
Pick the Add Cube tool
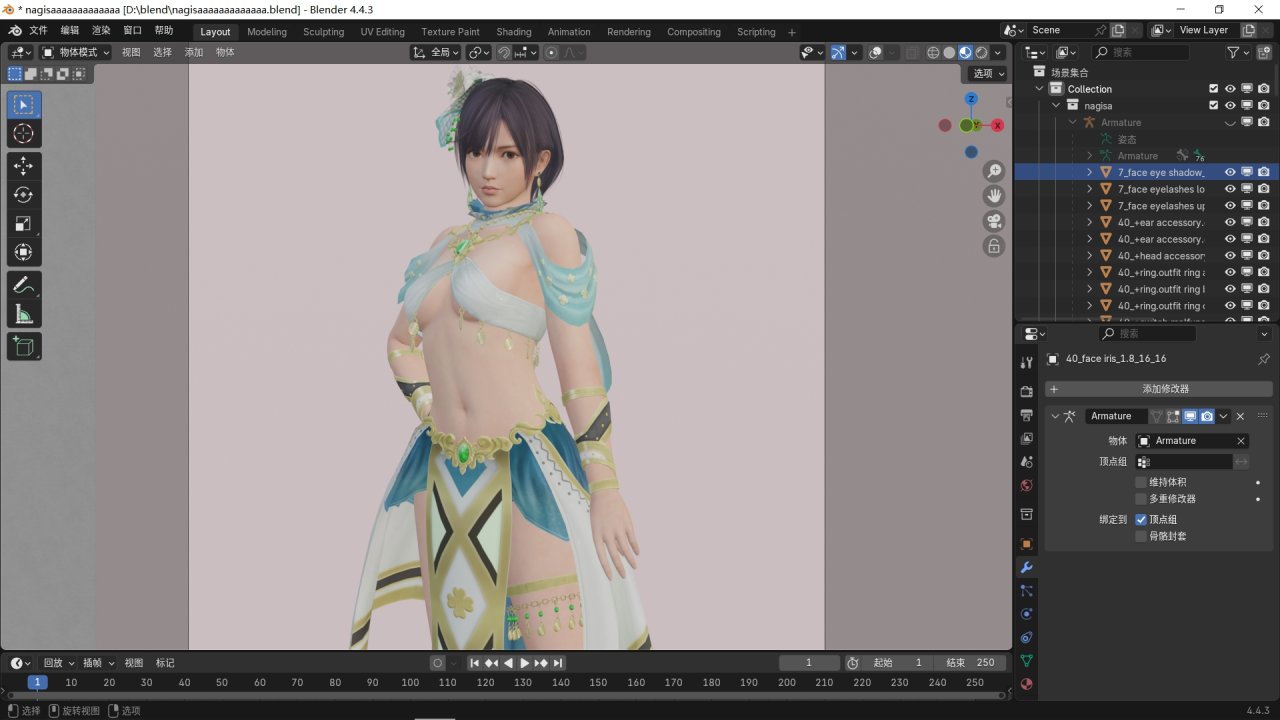tap(24, 347)
